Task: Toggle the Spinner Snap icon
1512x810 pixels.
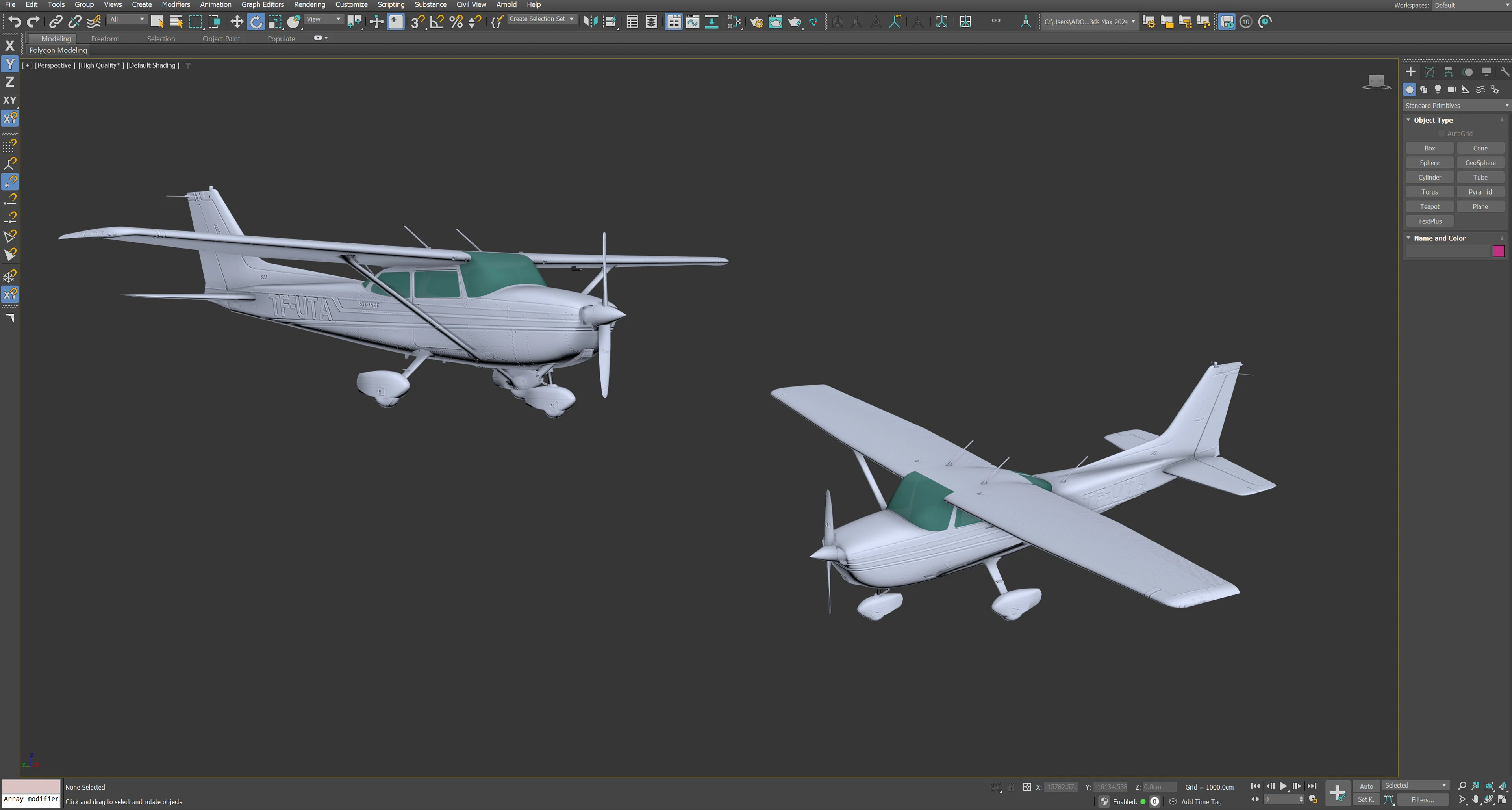Action: pos(475,22)
